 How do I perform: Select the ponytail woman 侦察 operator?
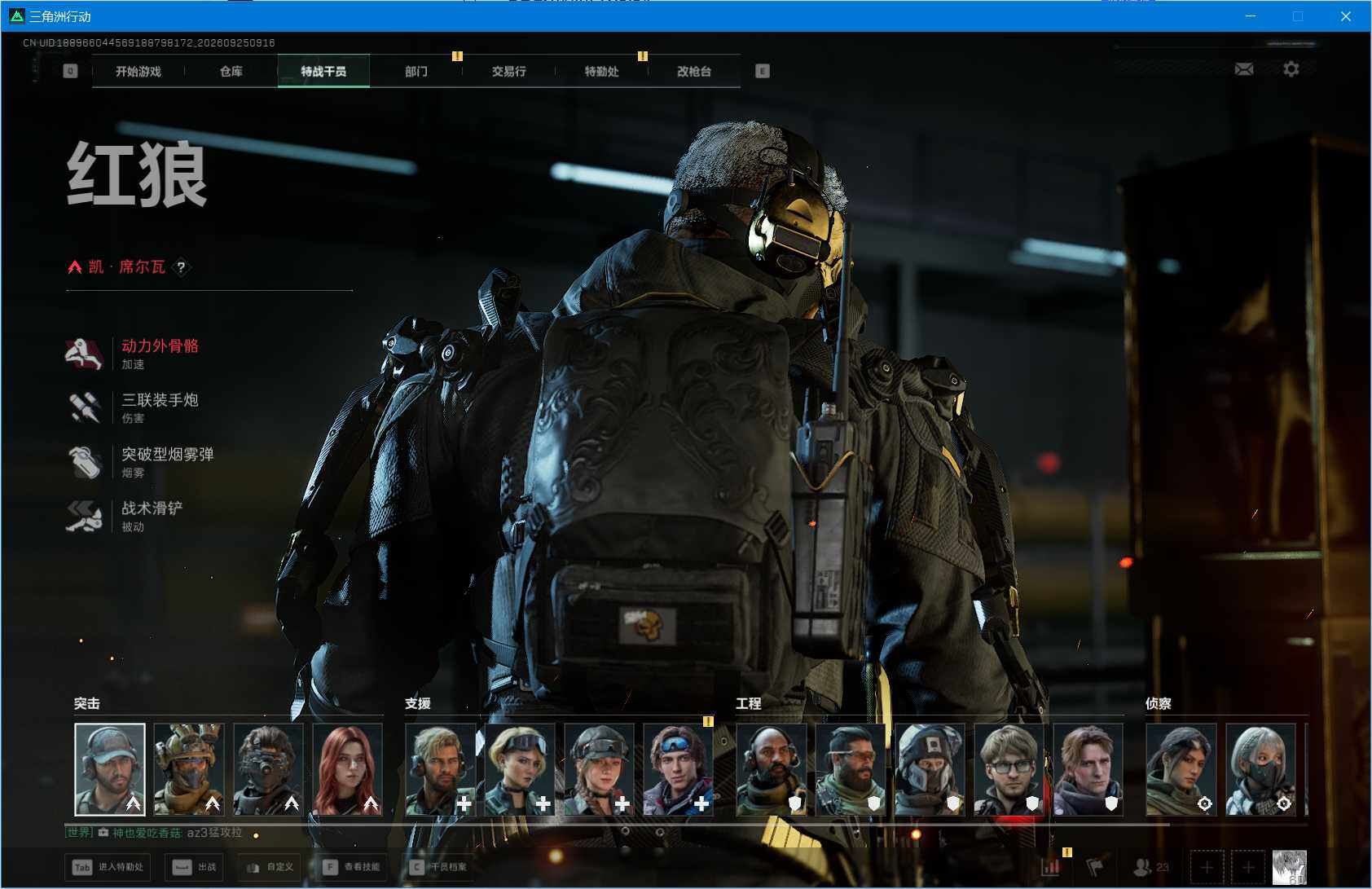click(x=1181, y=769)
